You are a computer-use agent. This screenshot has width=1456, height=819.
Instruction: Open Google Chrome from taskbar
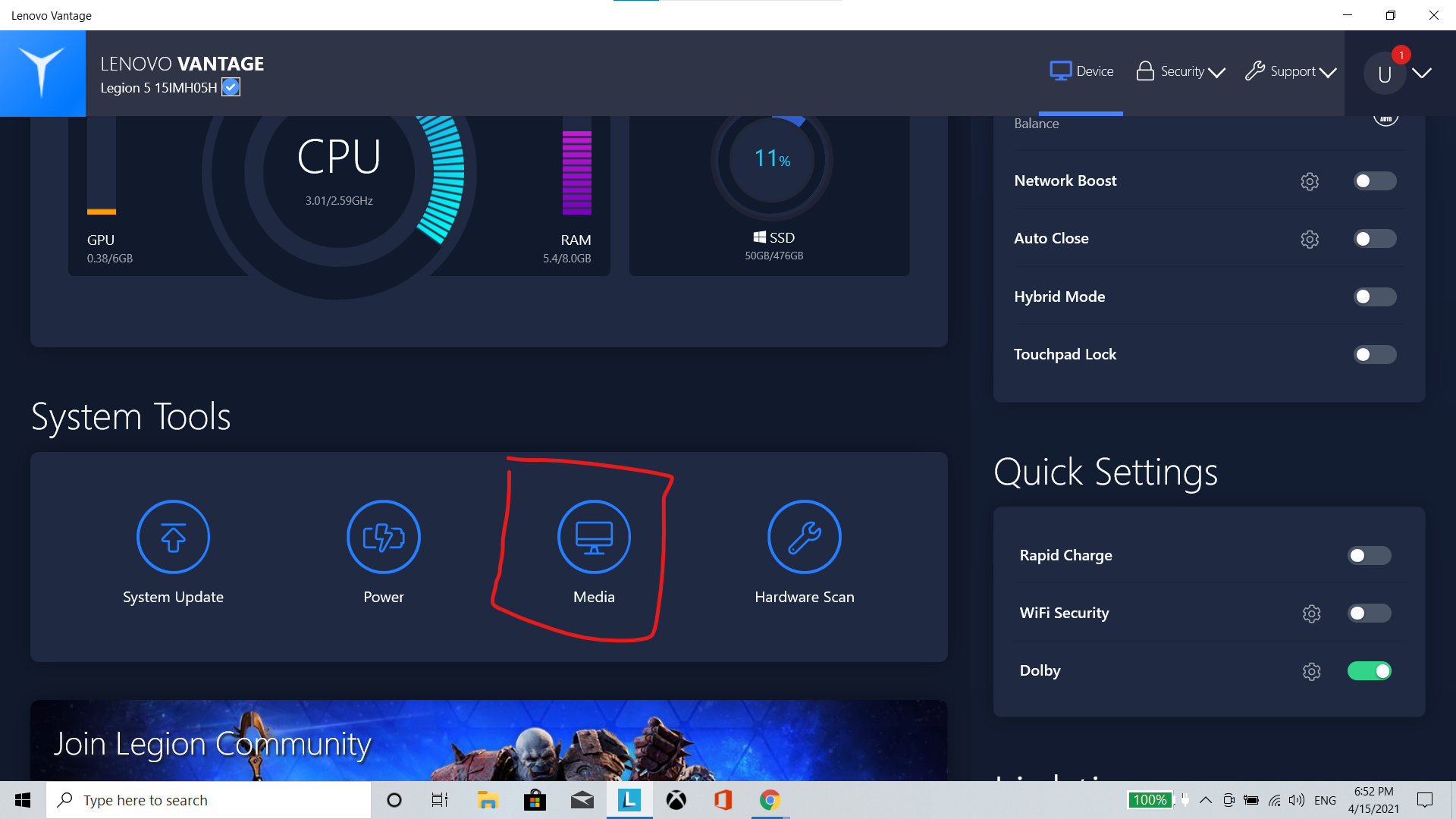[770, 800]
